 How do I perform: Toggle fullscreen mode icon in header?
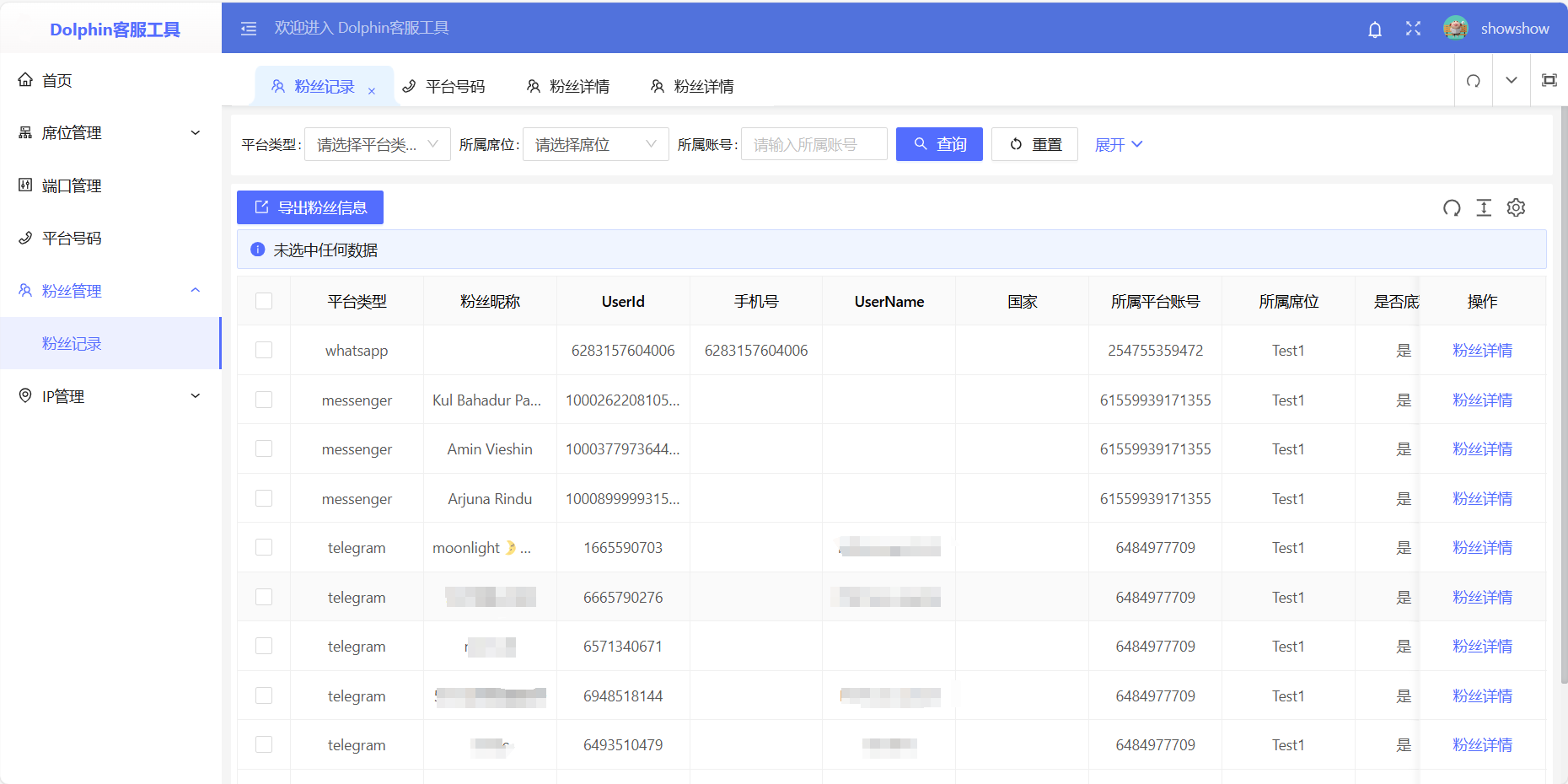tap(1413, 29)
